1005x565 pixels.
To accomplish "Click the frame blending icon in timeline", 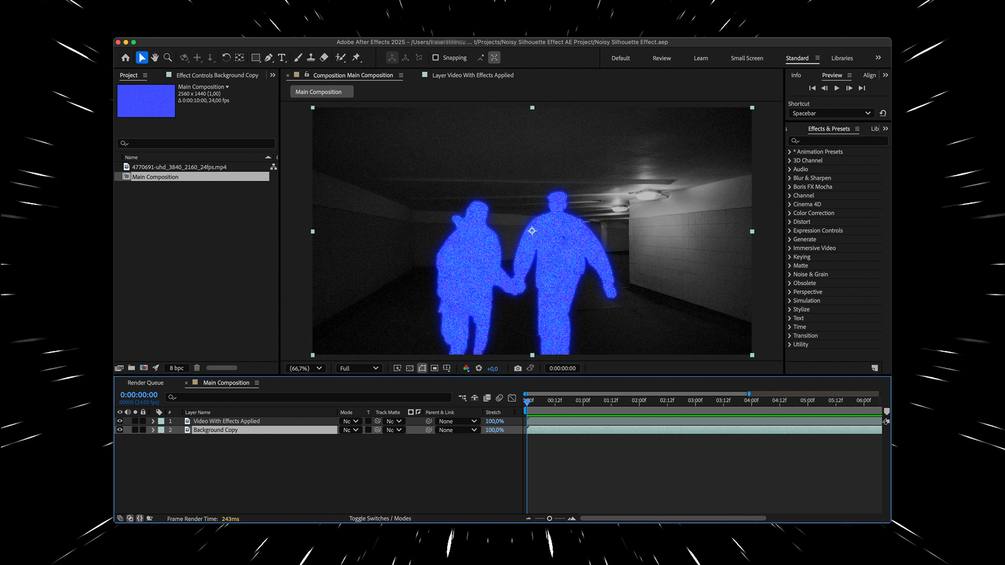I will (x=487, y=398).
